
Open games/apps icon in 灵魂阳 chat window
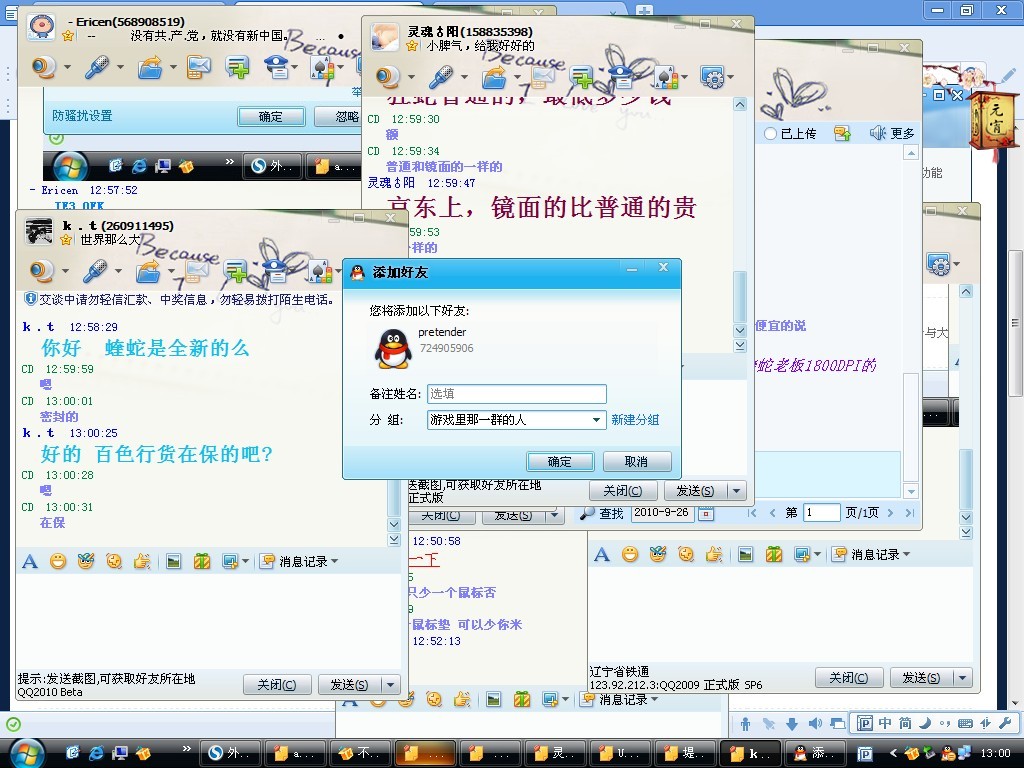(664, 77)
